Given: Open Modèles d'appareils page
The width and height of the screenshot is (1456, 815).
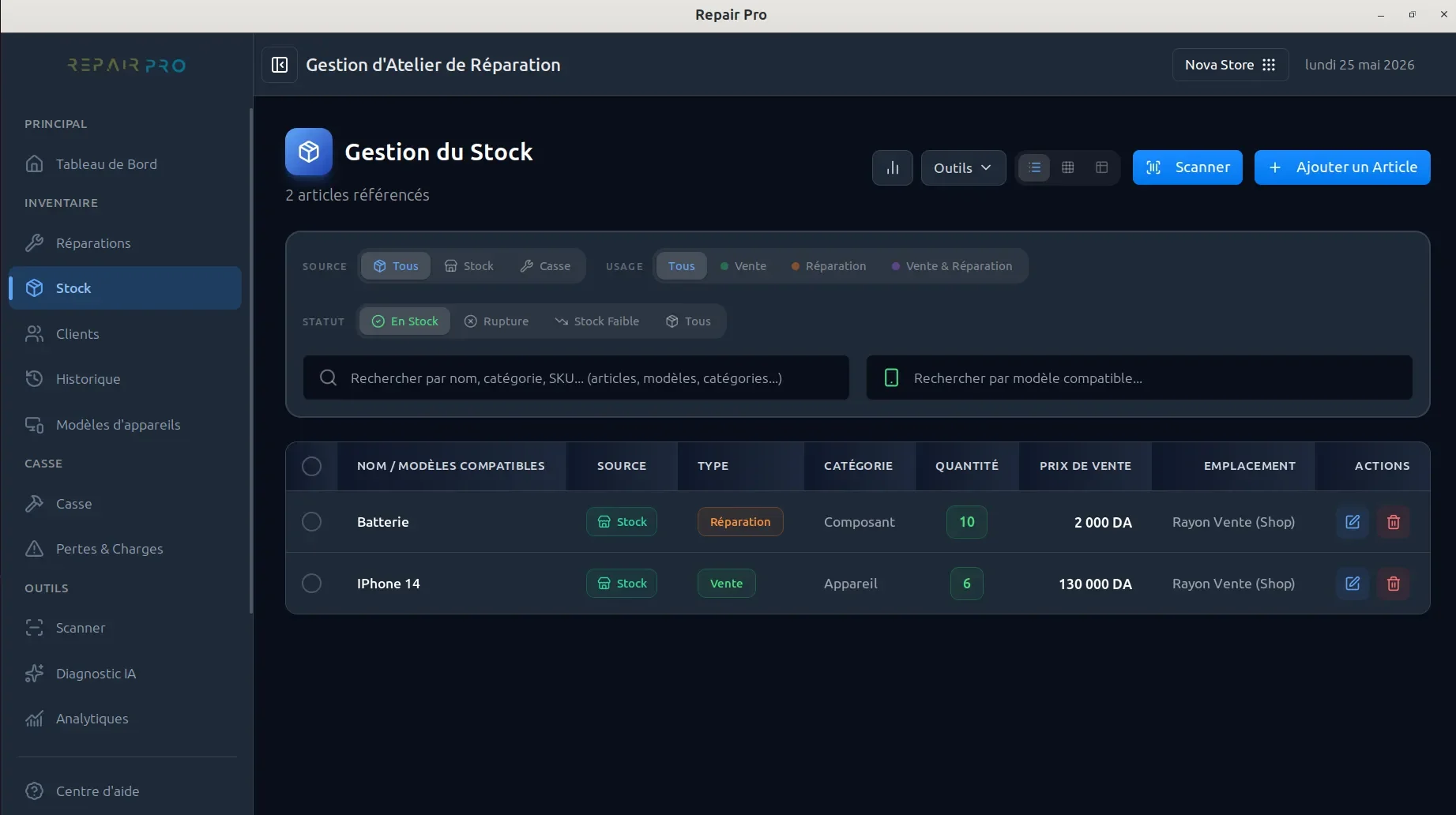Looking at the screenshot, I should tap(125, 425).
